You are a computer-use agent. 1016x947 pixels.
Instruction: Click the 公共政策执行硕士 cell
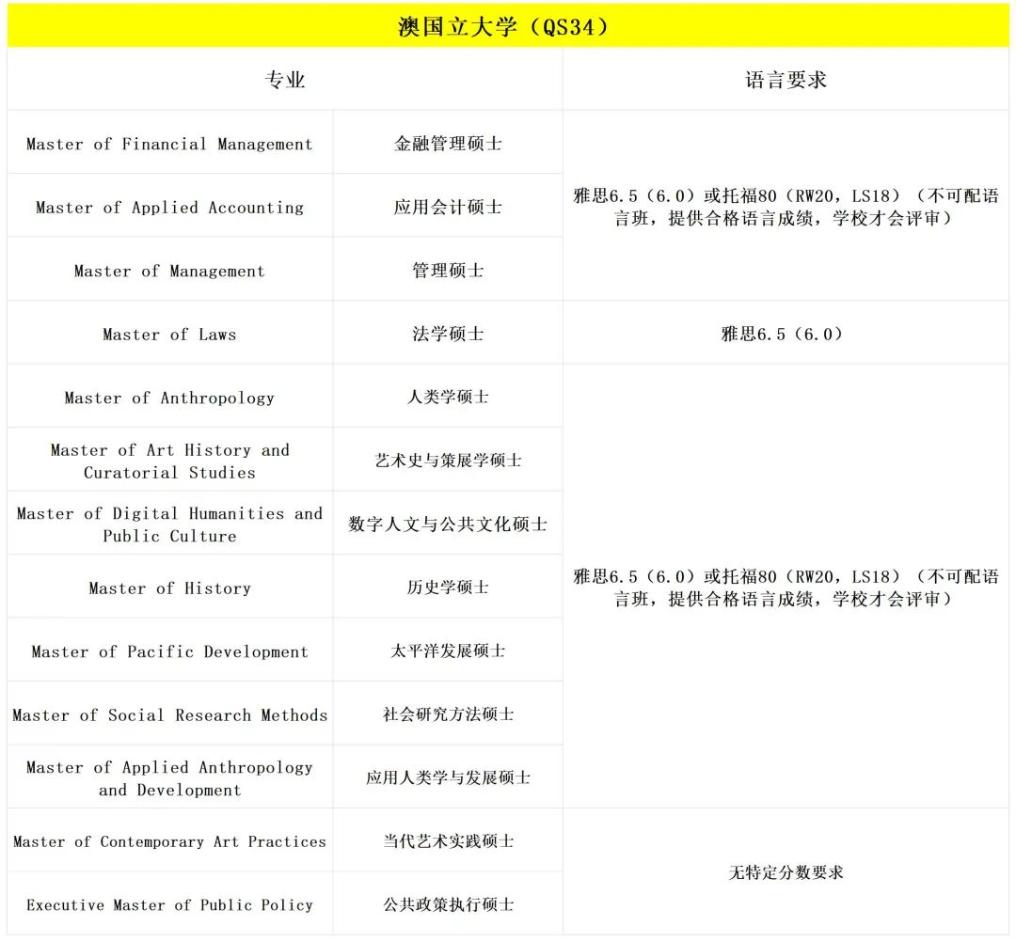click(x=448, y=904)
